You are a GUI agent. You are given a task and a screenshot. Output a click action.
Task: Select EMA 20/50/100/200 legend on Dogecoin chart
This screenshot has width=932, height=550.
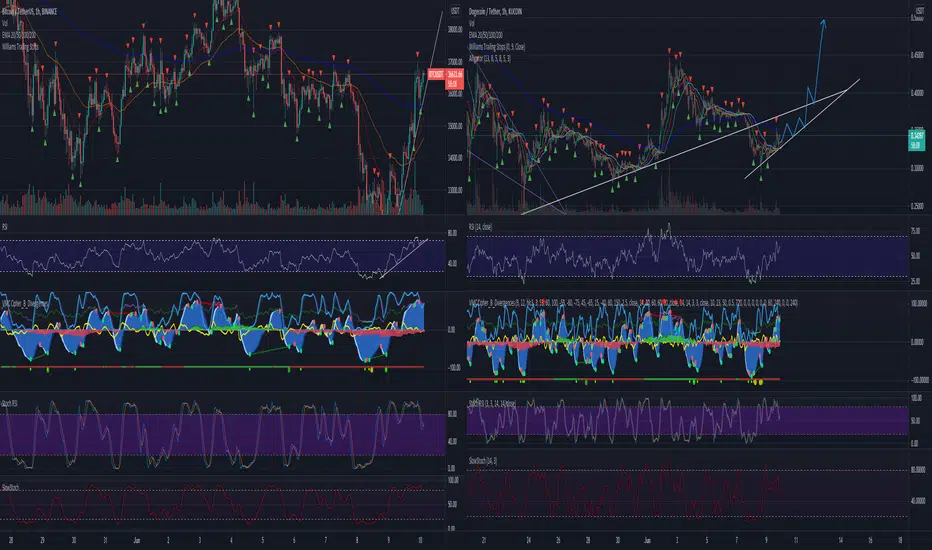[486, 35]
